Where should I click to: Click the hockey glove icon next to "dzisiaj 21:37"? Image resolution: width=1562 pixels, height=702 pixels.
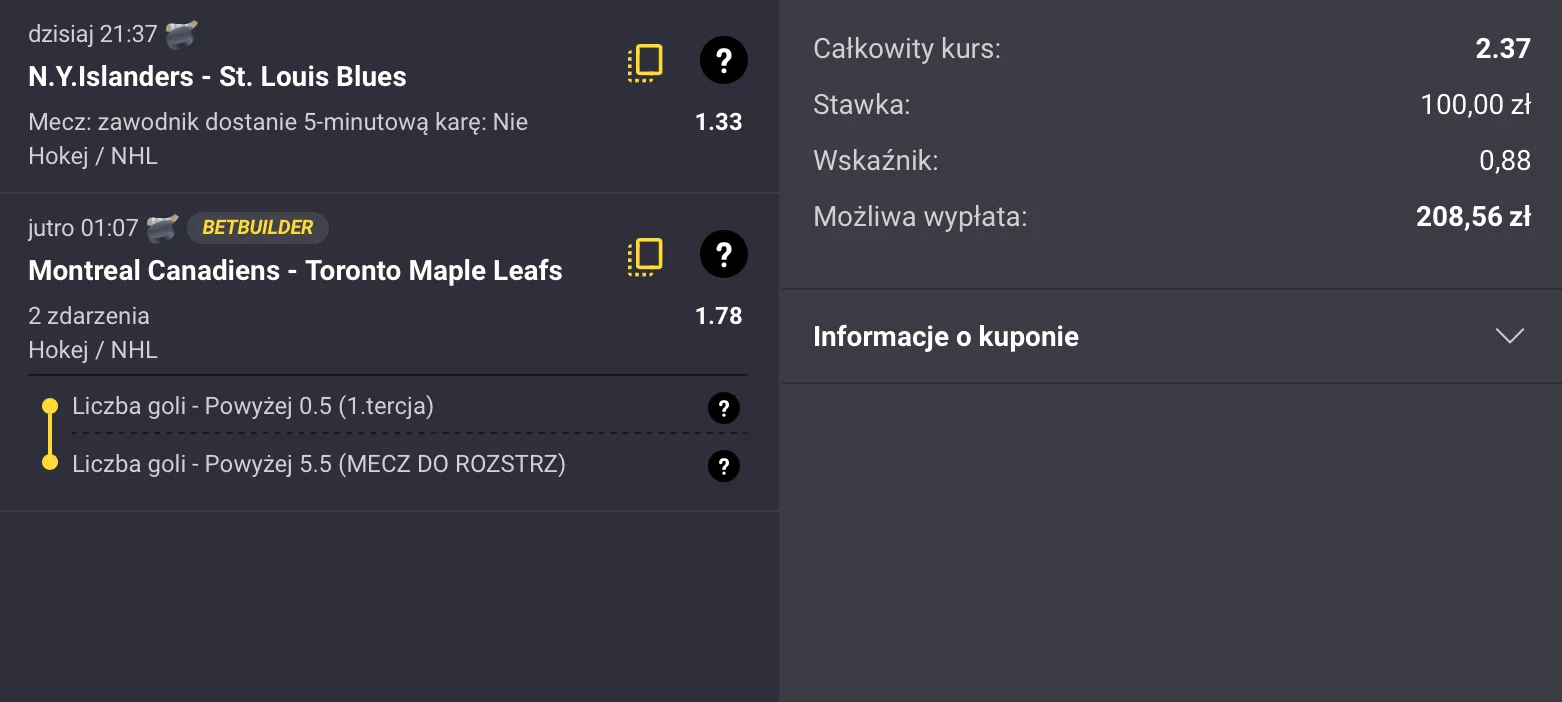tap(180, 32)
